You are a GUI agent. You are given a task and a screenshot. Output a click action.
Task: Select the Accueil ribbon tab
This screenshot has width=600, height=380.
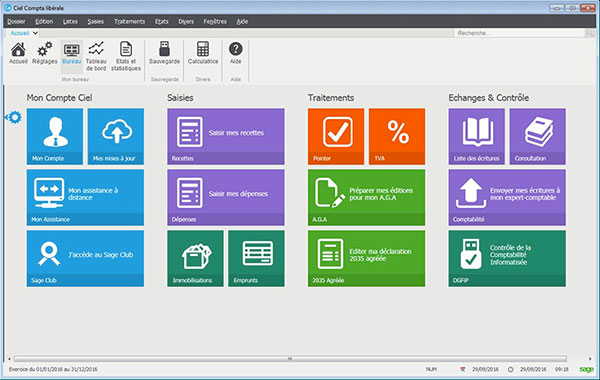20,33
